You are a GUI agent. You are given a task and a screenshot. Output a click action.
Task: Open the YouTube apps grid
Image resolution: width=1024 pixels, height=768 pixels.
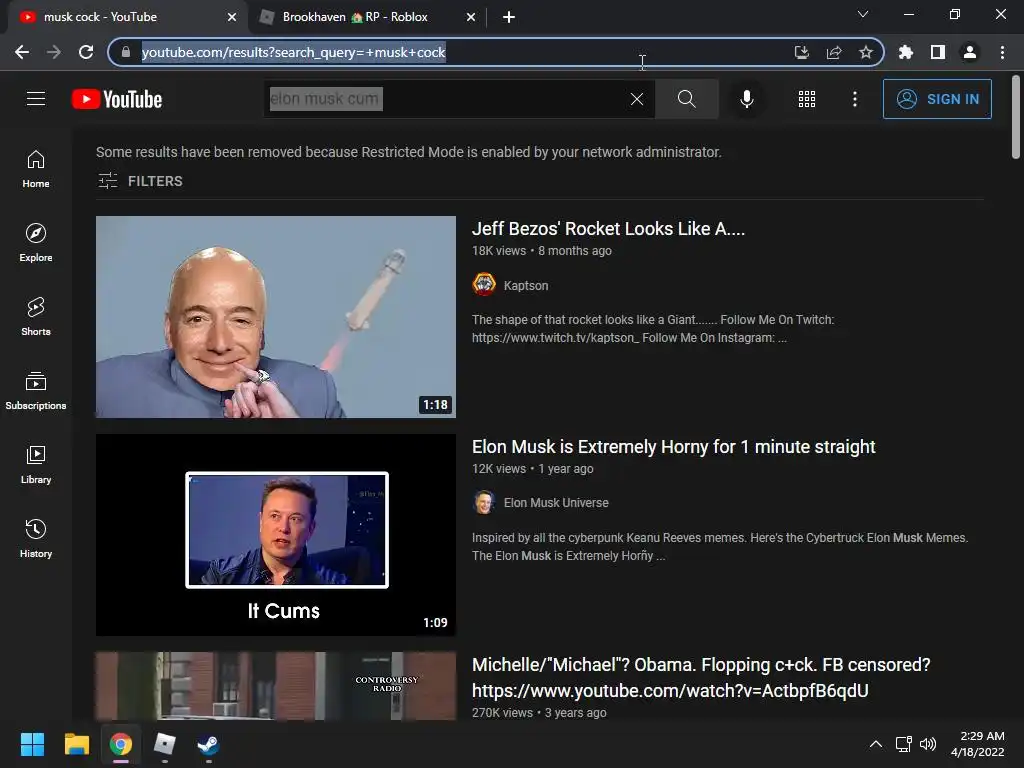pyautogui.click(x=807, y=99)
